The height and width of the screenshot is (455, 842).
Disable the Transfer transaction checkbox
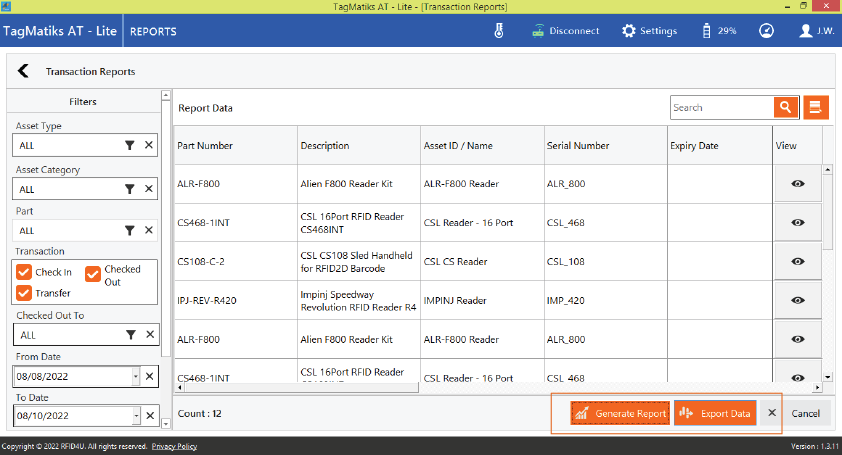point(24,293)
